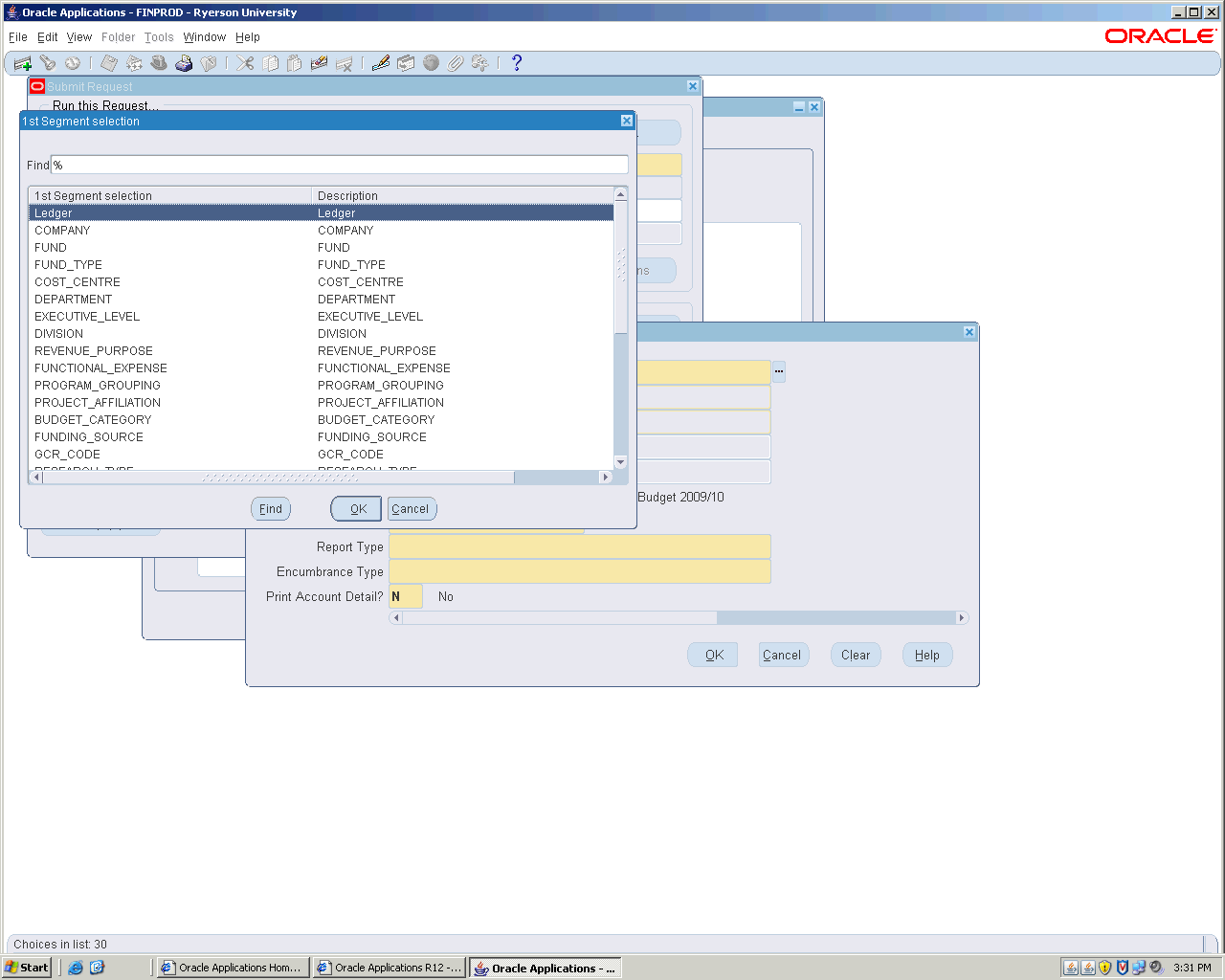Viewport: 1225px width, 980px height.
Task: Select the COST_CENTRE row in the list
Action: point(78,282)
